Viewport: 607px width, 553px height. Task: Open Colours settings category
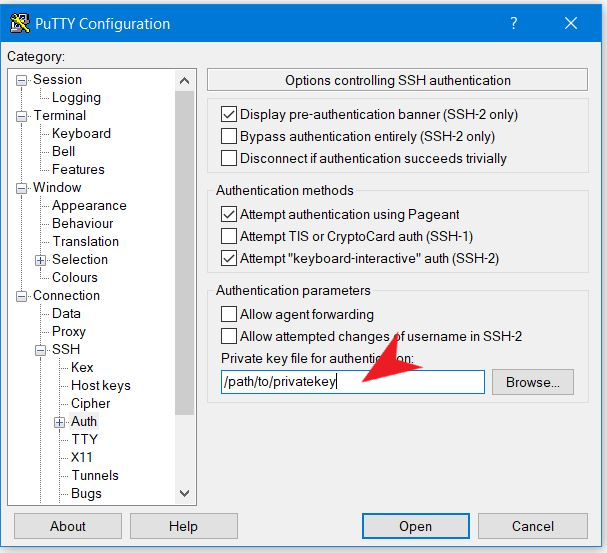click(75, 277)
